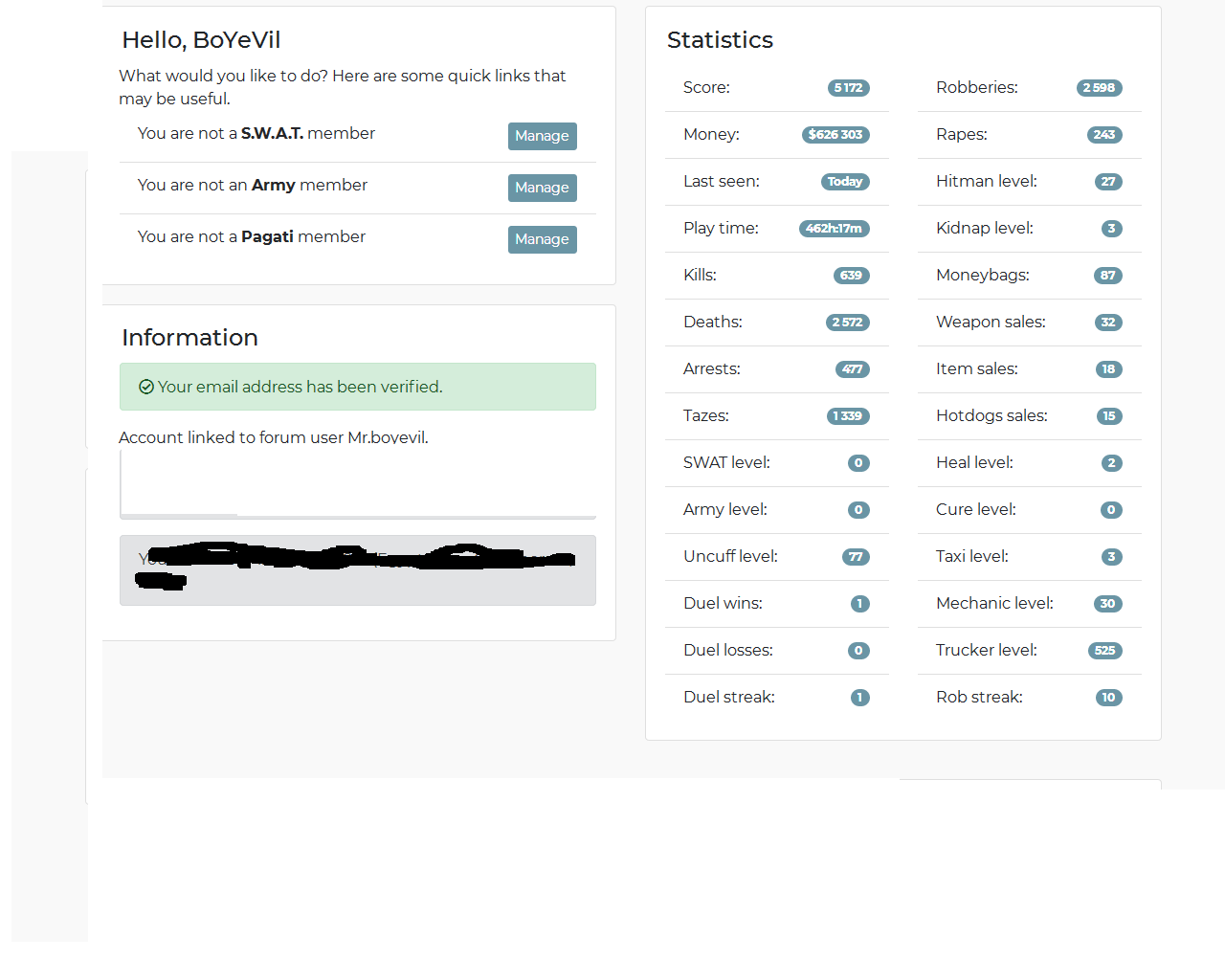Click the Moneybags badge 87
Image resolution: width=1225 pixels, height=980 pixels.
click(1108, 276)
